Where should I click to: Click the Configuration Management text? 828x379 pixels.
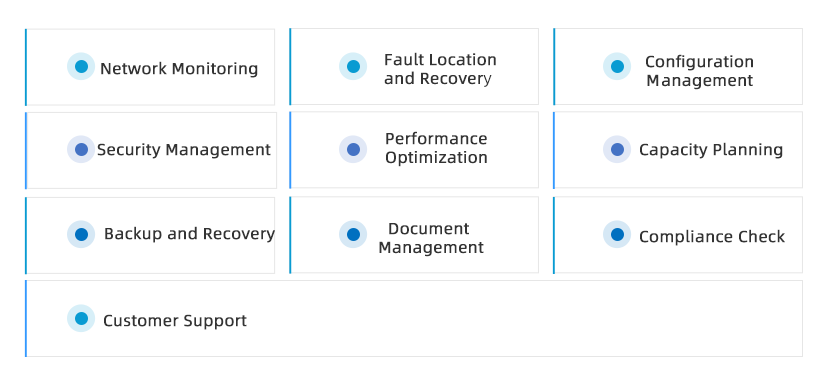click(699, 71)
